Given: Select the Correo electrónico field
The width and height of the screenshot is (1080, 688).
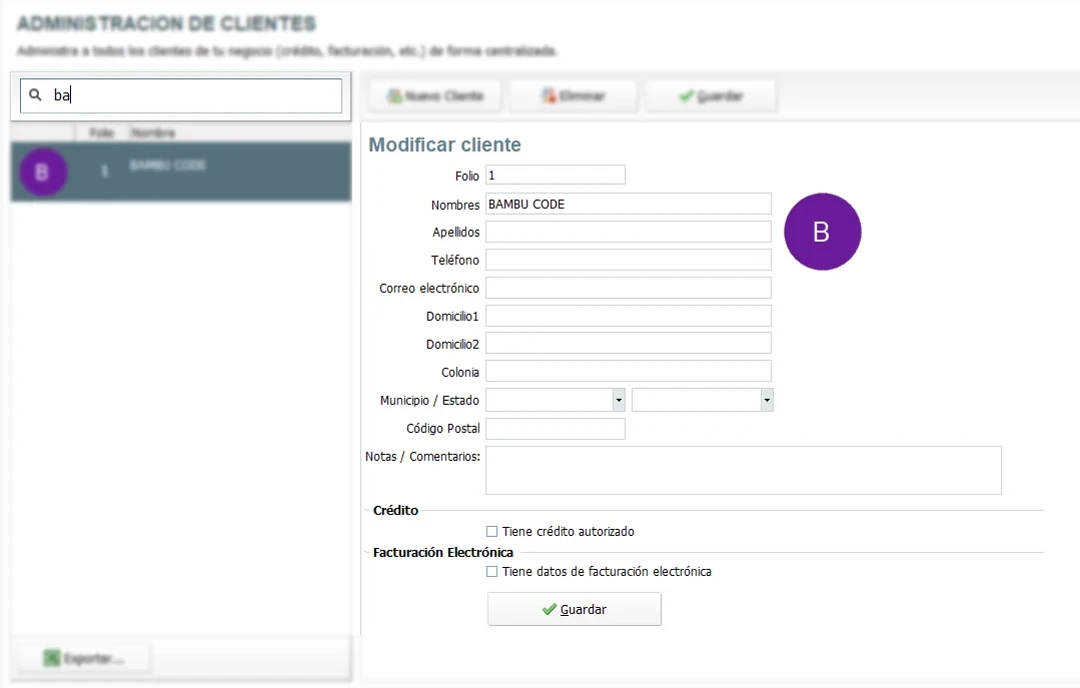Looking at the screenshot, I should click(628, 288).
